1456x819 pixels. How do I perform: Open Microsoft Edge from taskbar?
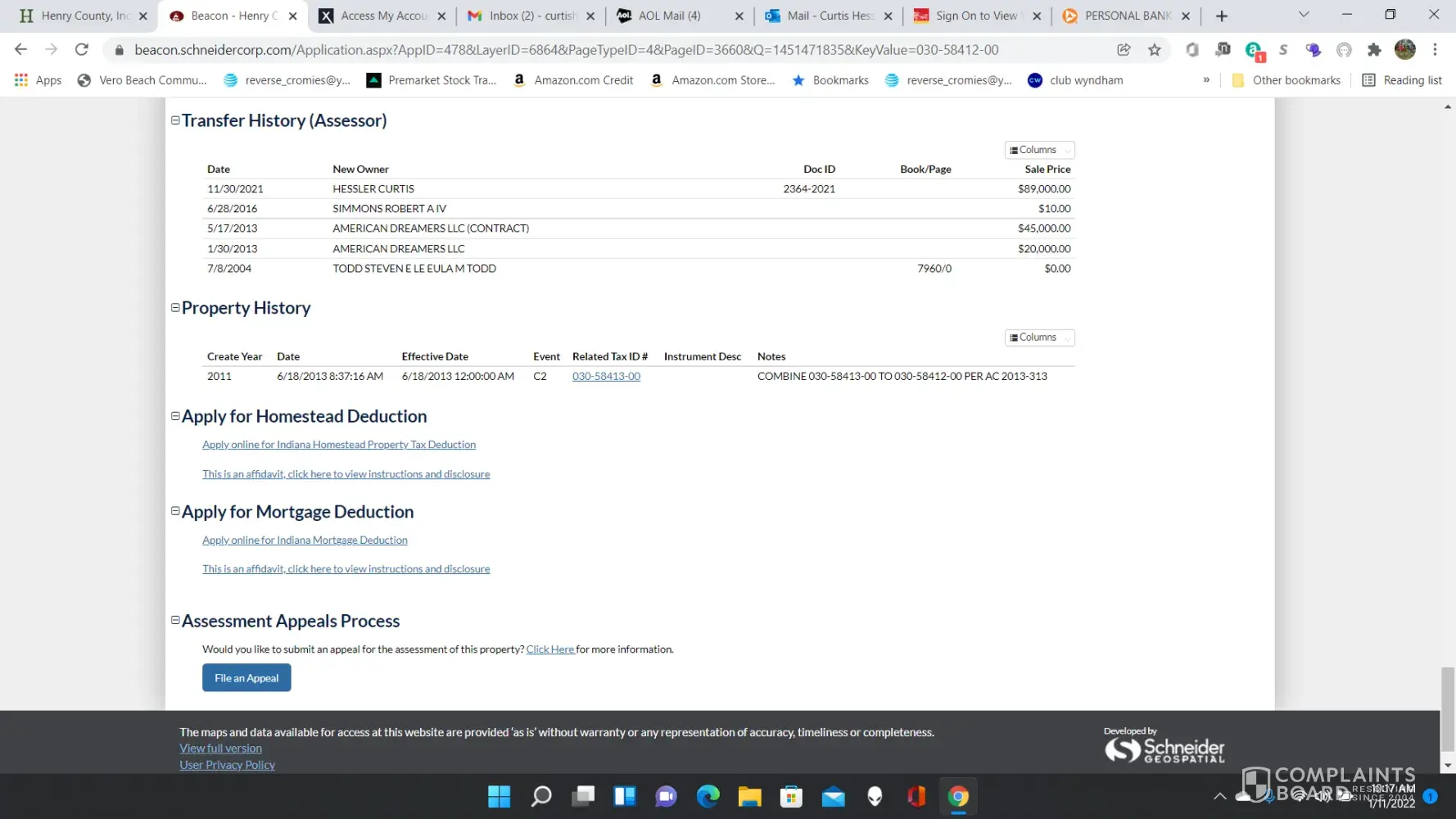tap(708, 796)
